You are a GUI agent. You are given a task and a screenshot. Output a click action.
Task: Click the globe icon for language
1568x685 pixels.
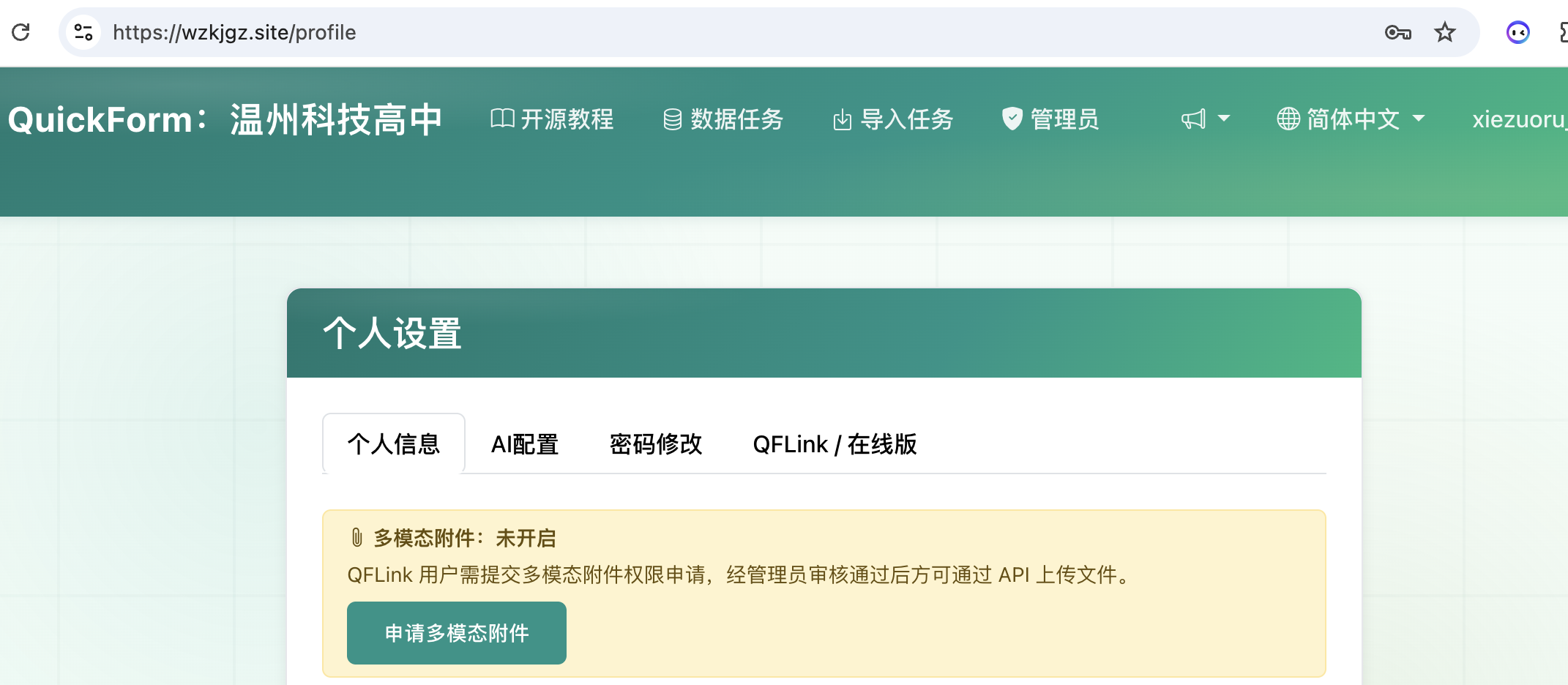1288,119
